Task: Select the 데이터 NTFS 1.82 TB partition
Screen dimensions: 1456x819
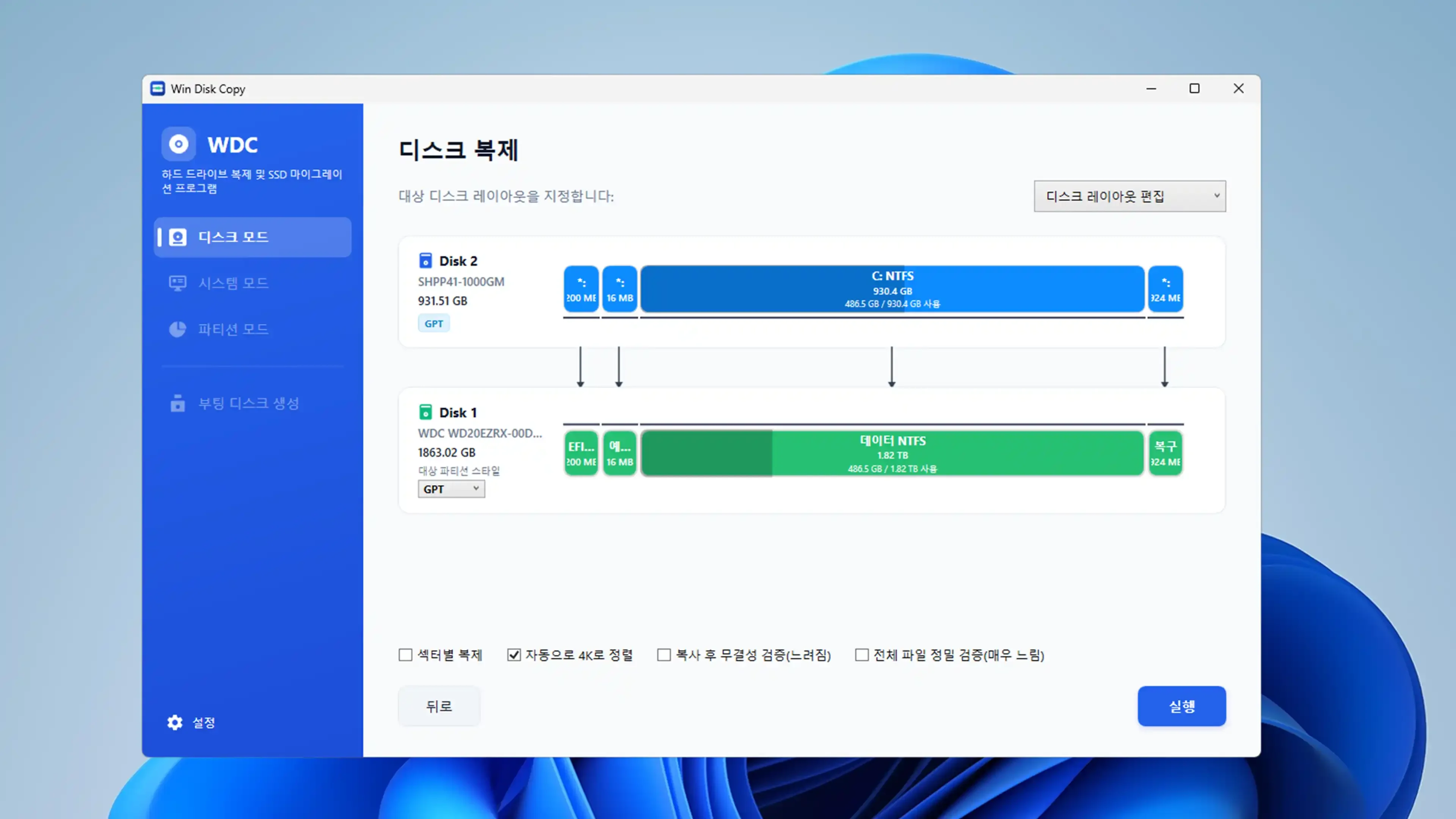Action: pyautogui.click(x=893, y=453)
